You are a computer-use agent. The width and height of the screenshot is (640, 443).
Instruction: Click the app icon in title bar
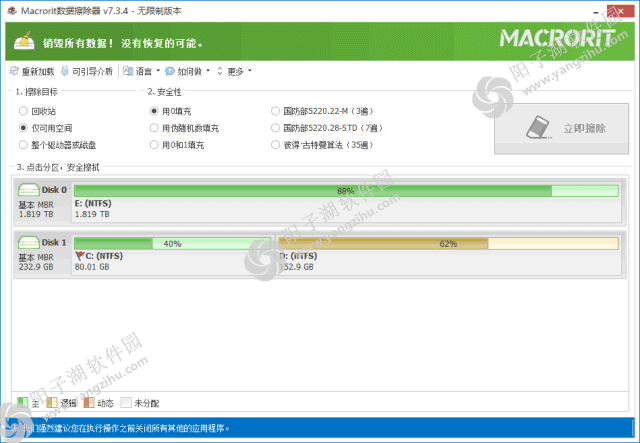click(x=12, y=11)
